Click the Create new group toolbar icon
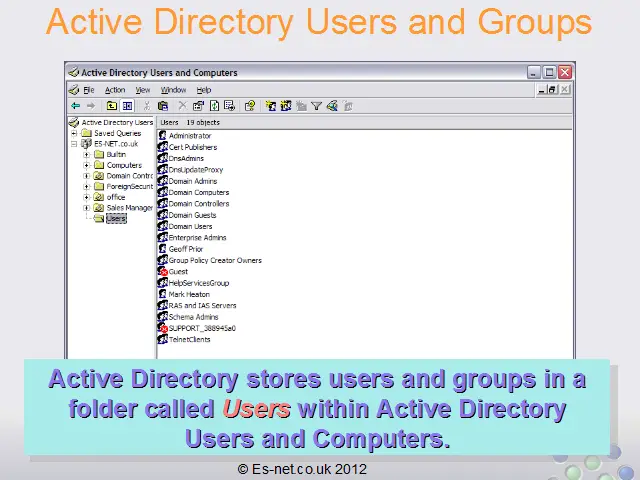This screenshot has height=480, width=640. click(x=286, y=106)
